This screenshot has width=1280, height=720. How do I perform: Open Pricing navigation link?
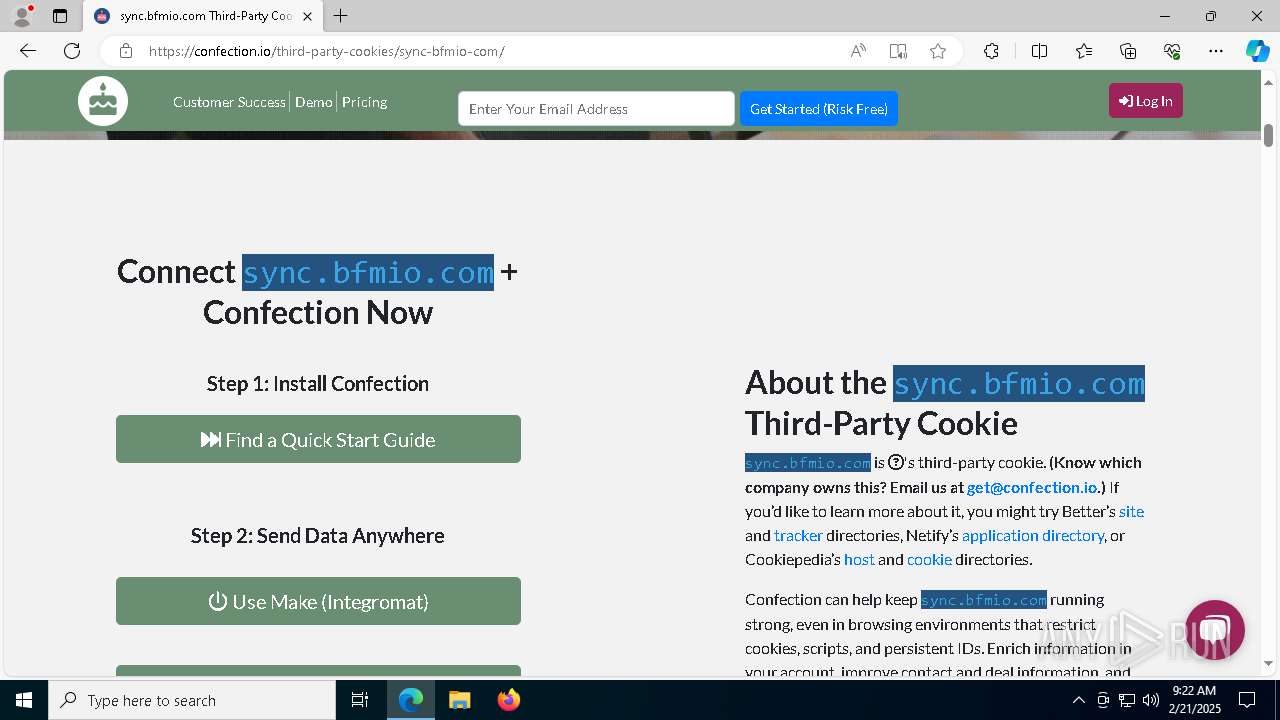coord(364,102)
